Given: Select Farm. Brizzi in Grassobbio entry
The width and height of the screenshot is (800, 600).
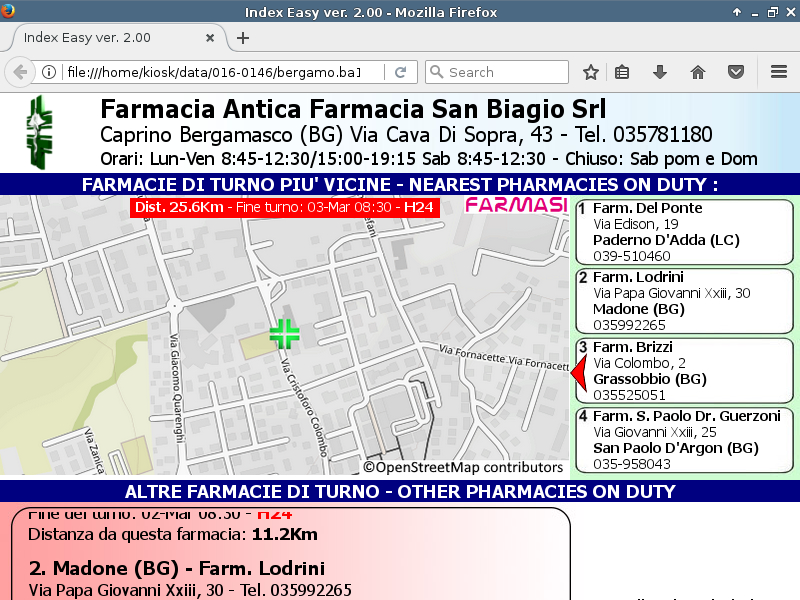Looking at the screenshot, I should 683,371.
